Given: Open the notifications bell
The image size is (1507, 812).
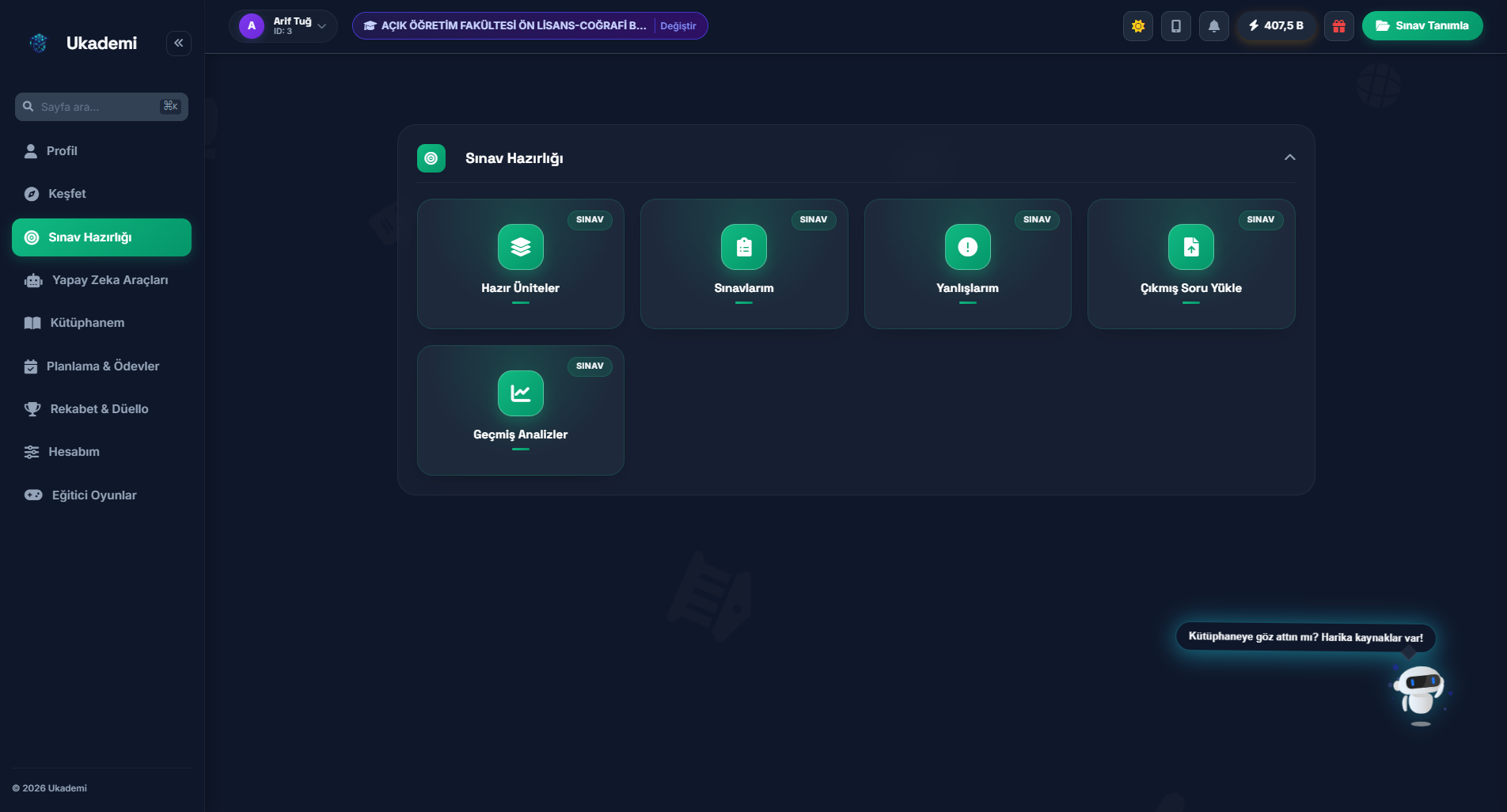Looking at the screenshot, I should 1214,26.
